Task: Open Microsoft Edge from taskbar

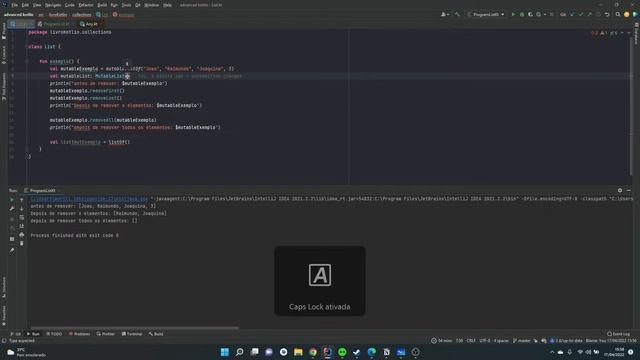Action: [372, 352]
